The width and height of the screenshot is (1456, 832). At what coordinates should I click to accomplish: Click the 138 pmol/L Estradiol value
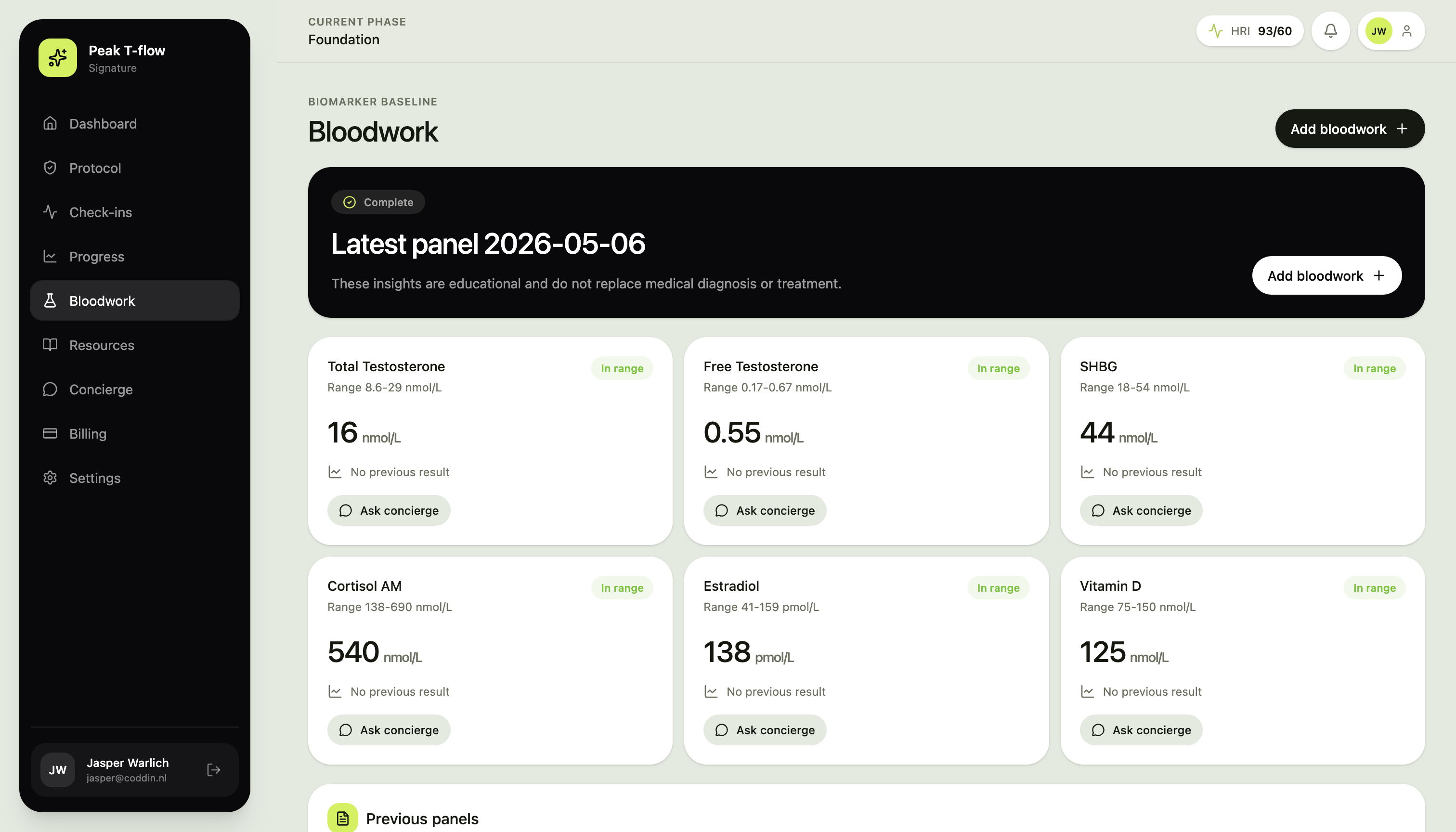(x=749, y=652)
